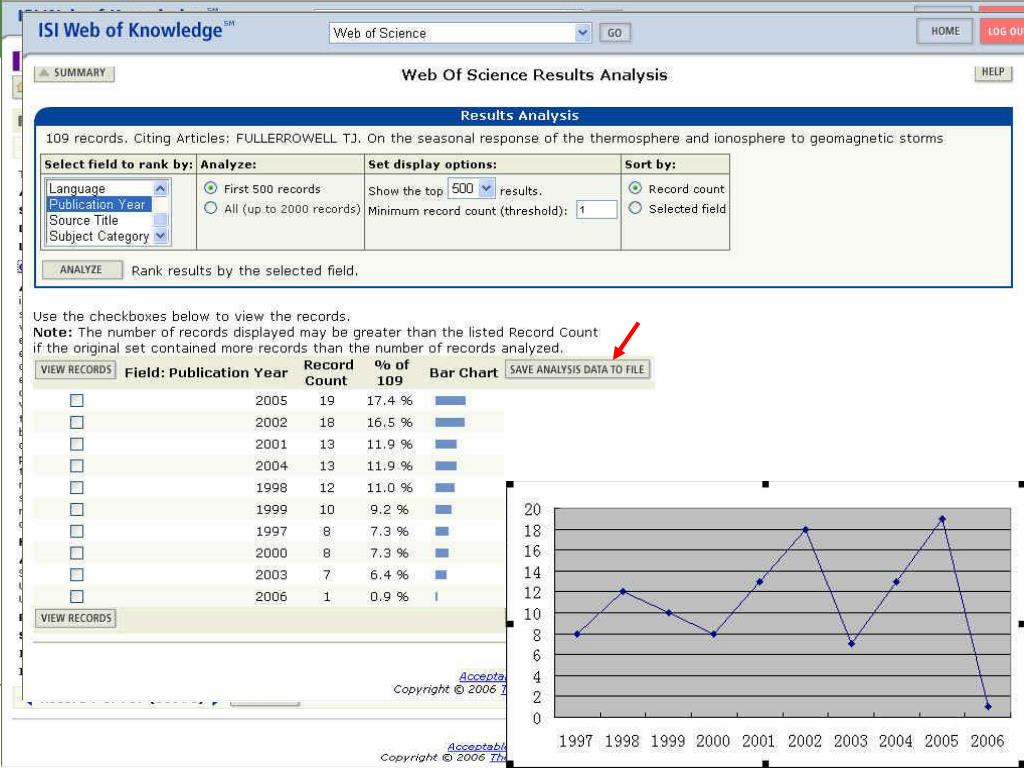
Task: Click SAVE ANALYSIS DATA TO FILE button
Action: click(577, 370)
